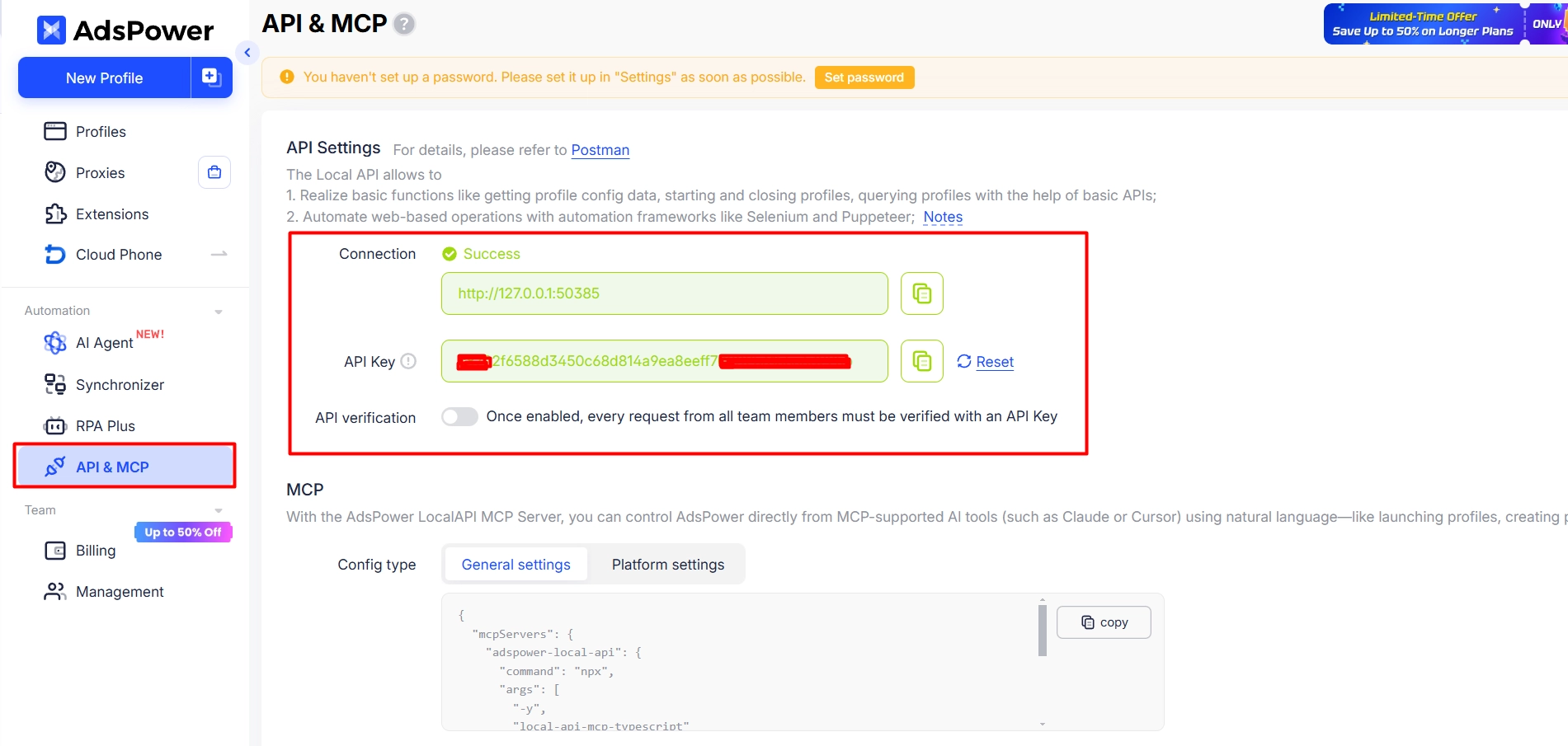Screen dimensions: 1568x746
Task: Copy the API Key value
Action: 921,361
